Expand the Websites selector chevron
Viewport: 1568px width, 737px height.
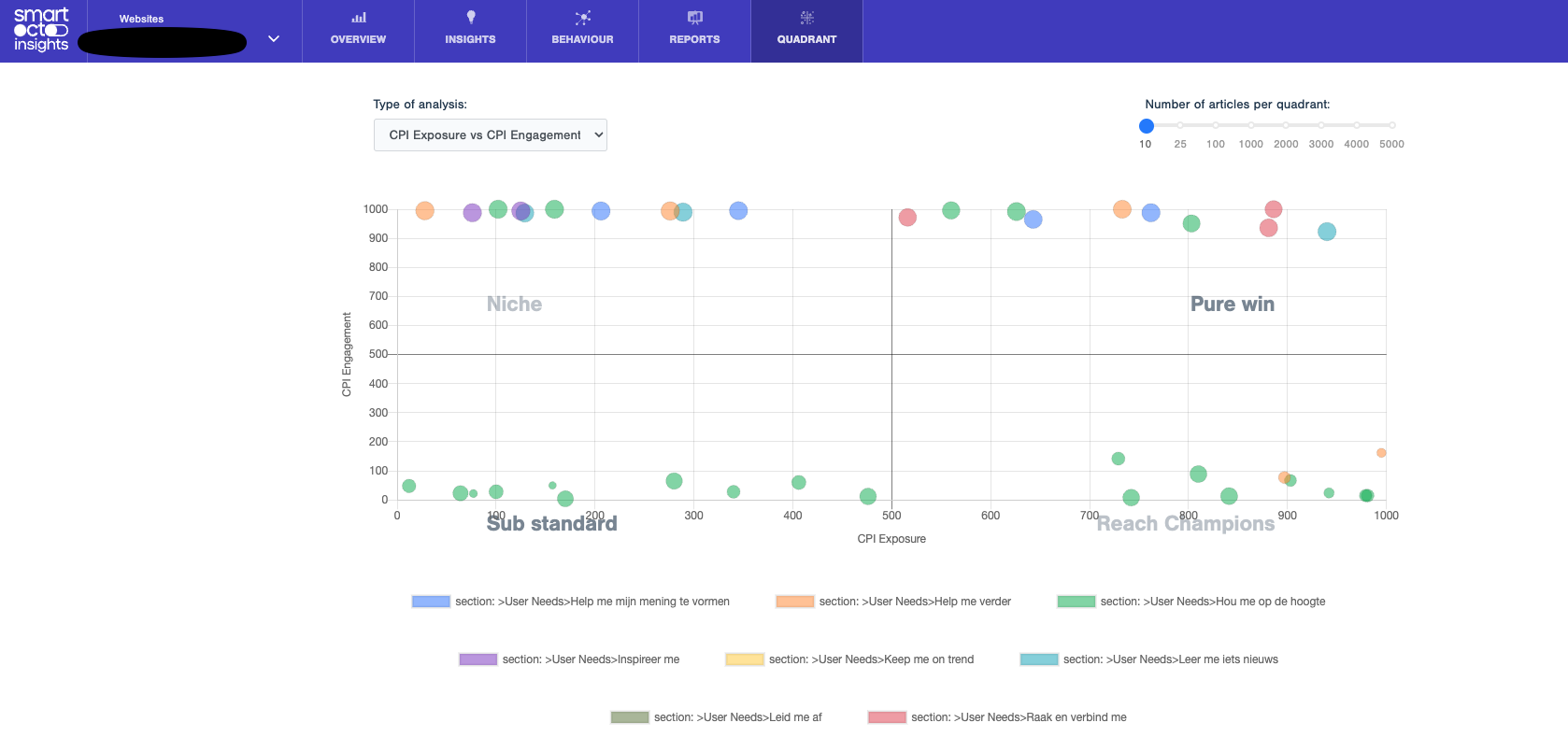pyautogui.click(x=274, y=39)
